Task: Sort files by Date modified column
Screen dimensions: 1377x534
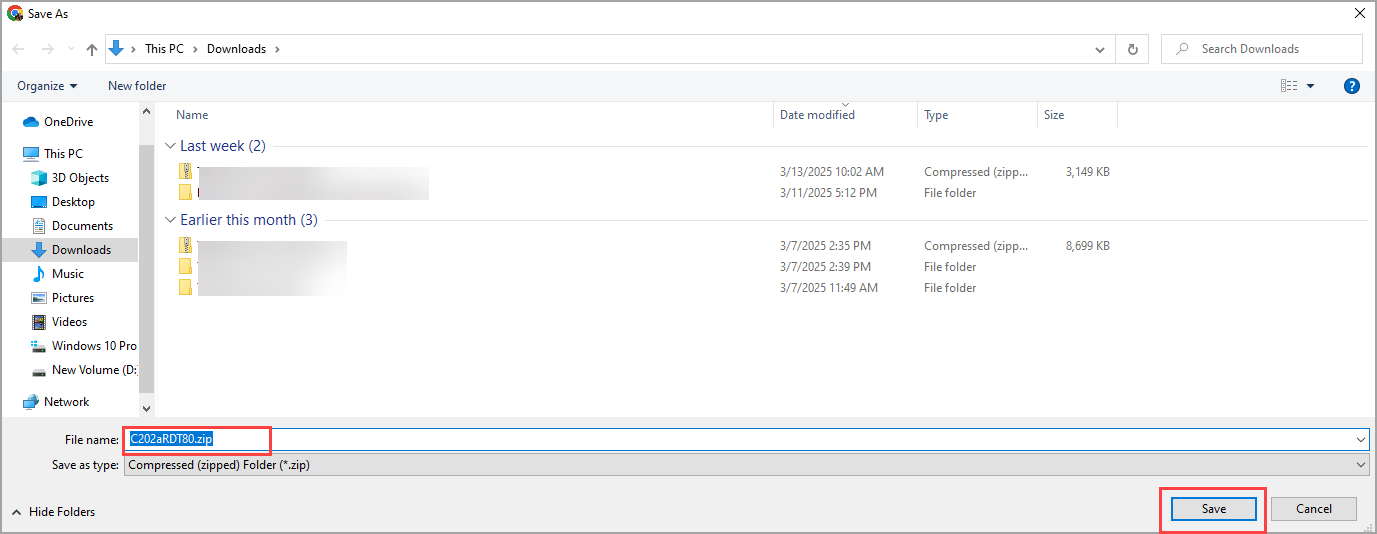Action: click(x=817, y=115)
